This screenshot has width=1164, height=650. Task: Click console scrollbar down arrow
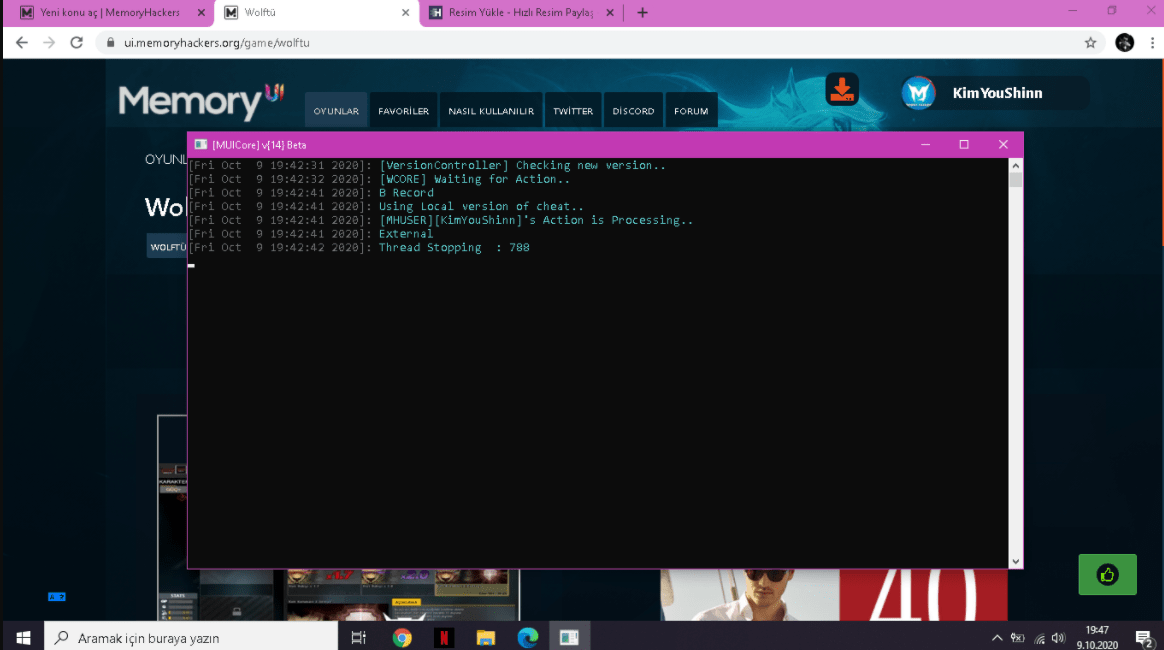1016,562
